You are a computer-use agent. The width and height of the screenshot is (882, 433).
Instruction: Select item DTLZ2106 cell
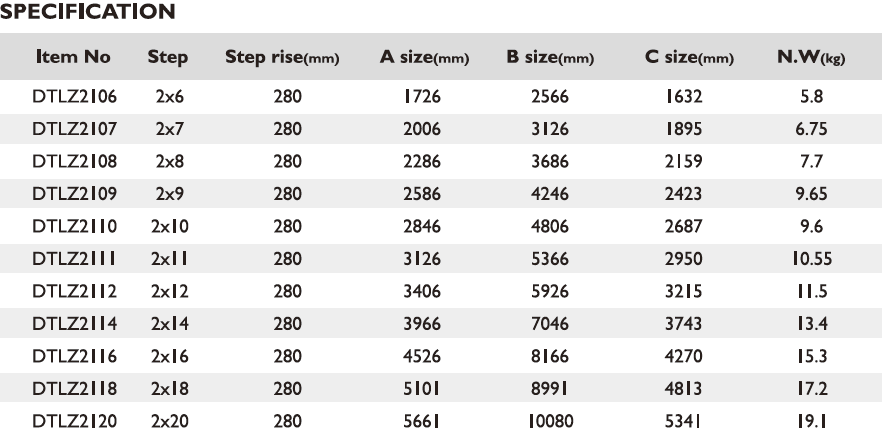(x=74, y=97)
